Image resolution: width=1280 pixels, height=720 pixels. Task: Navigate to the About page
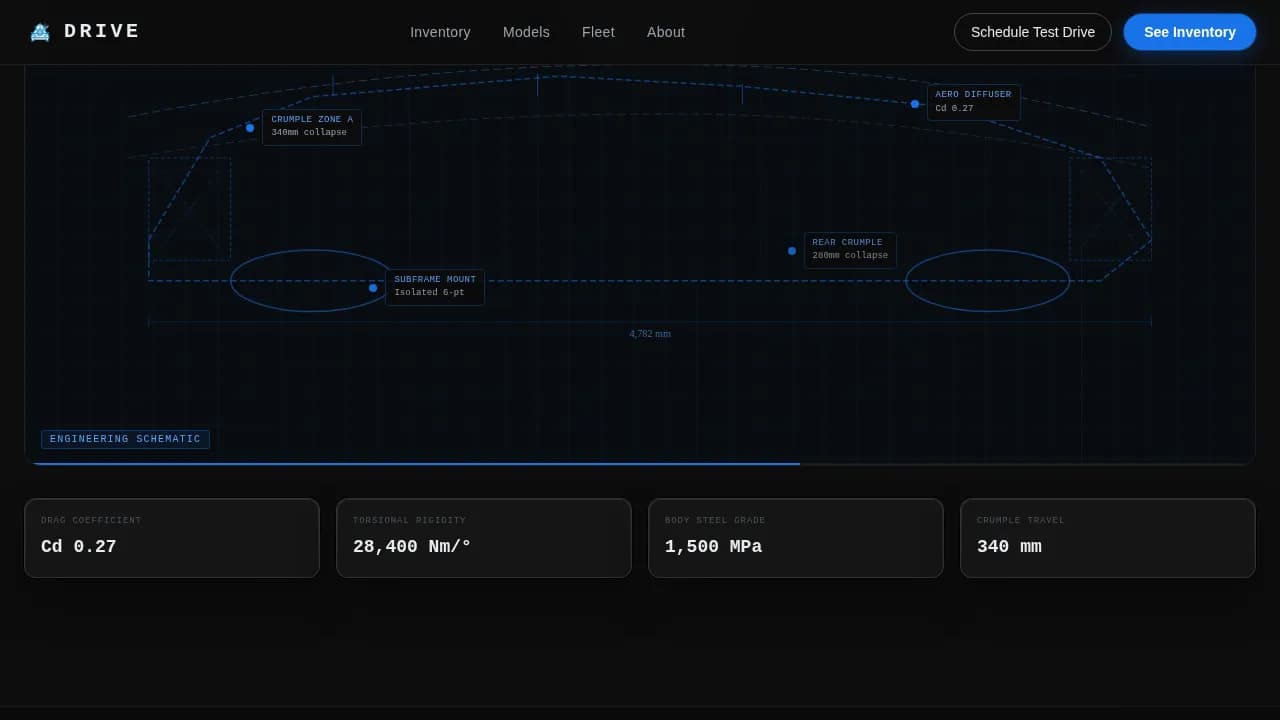666,32
